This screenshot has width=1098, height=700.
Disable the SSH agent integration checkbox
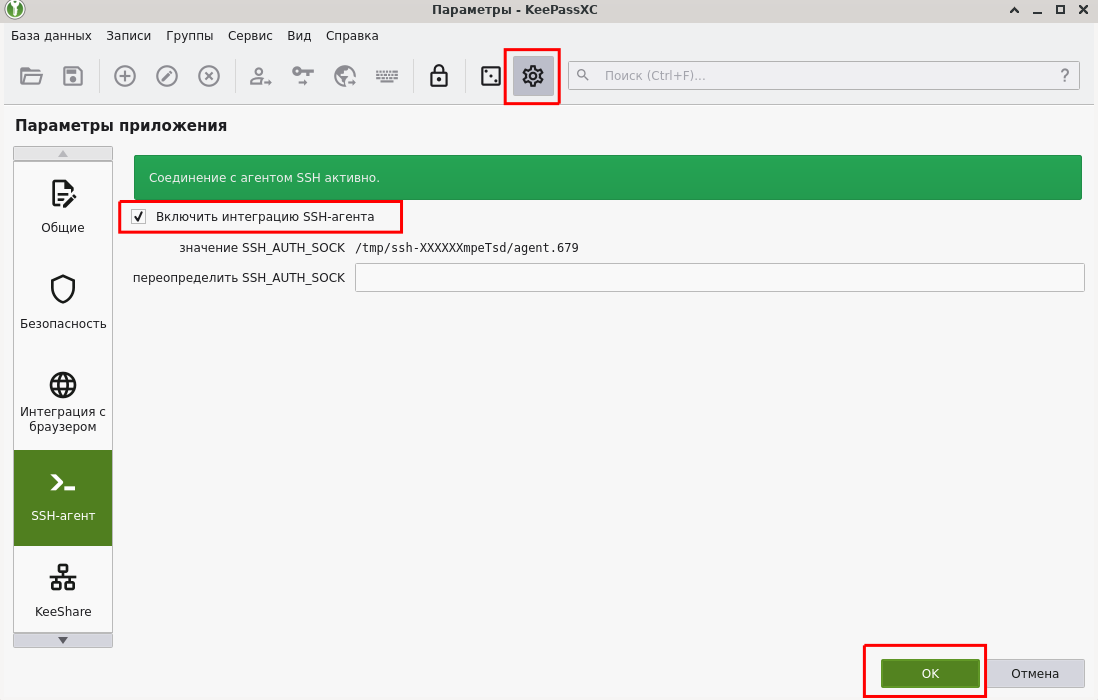[x=139, y=217]
